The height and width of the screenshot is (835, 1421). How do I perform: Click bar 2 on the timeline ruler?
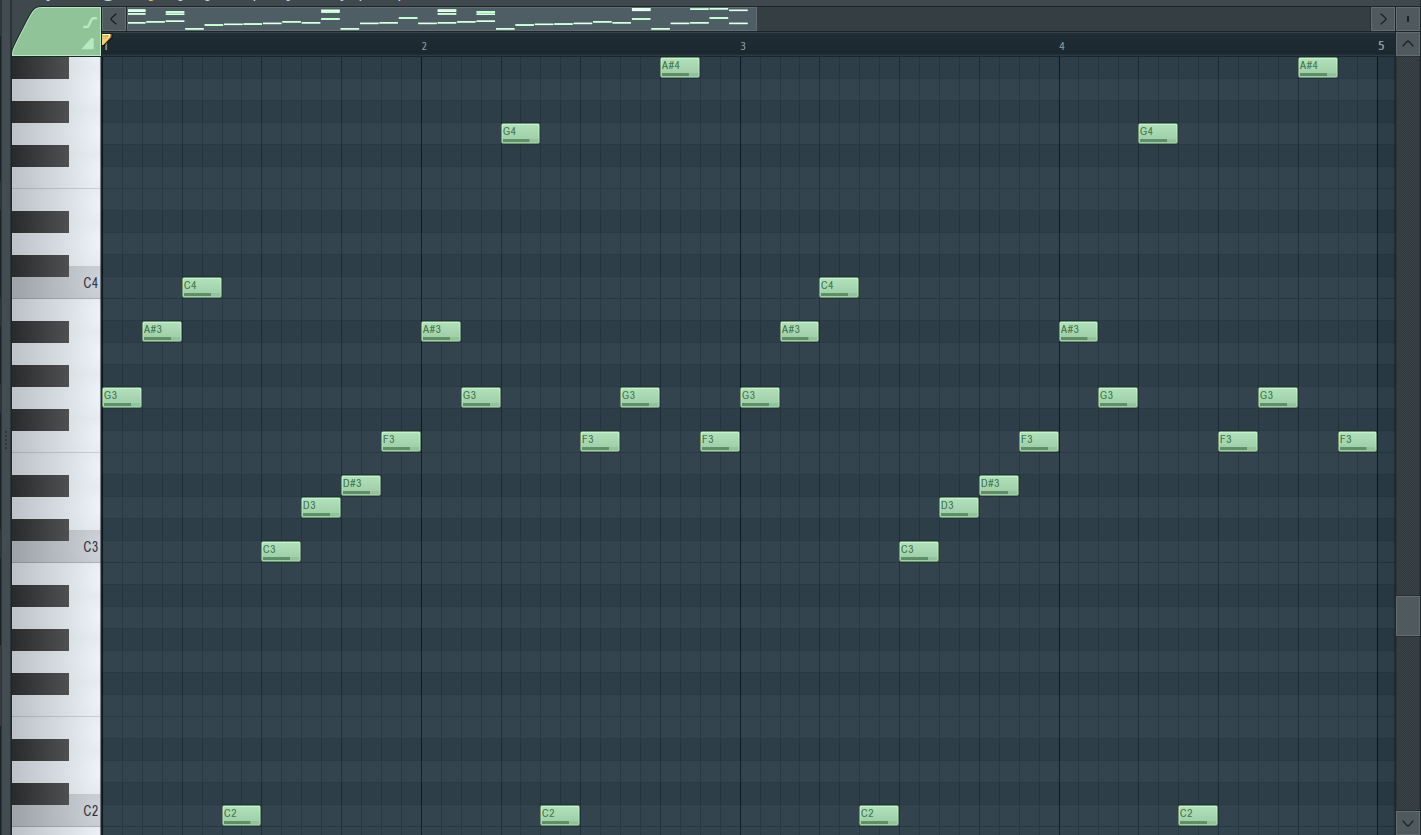point(424,46)
